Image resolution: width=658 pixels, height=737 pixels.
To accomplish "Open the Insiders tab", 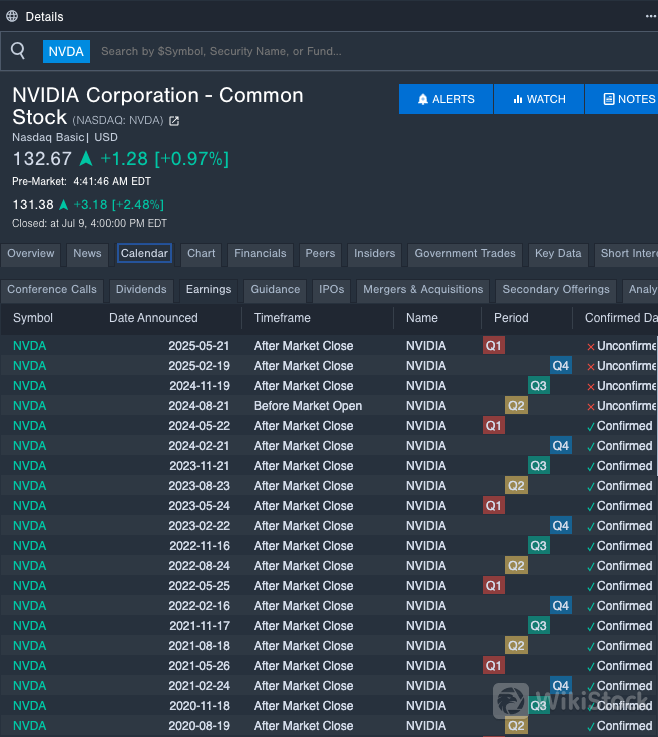I will coord(374,254).
